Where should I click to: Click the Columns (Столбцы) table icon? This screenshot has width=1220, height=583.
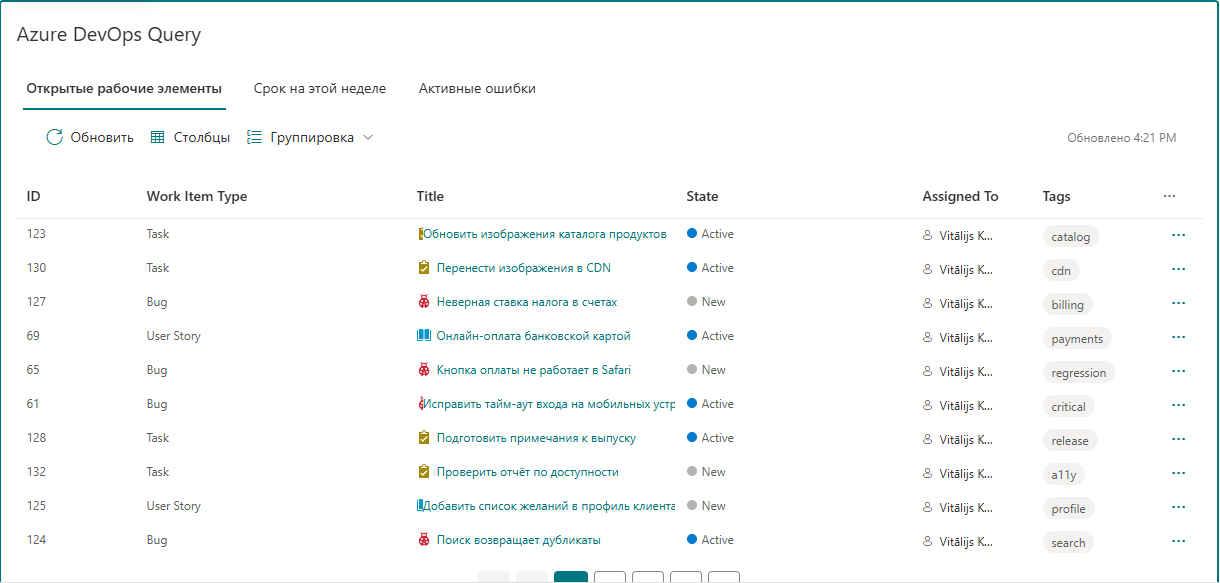[x=157, y=137]
